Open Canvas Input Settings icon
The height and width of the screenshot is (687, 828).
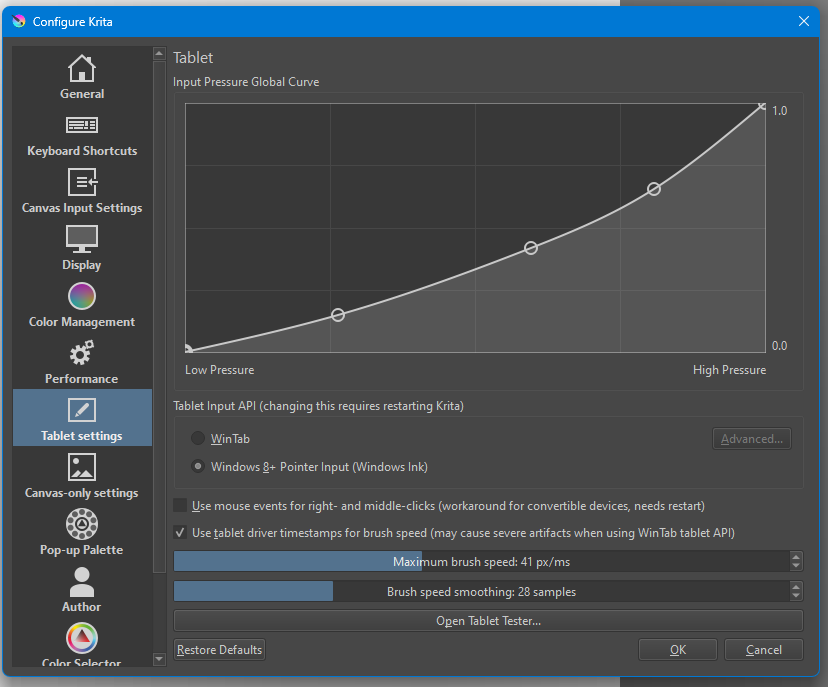click(82, 182)
